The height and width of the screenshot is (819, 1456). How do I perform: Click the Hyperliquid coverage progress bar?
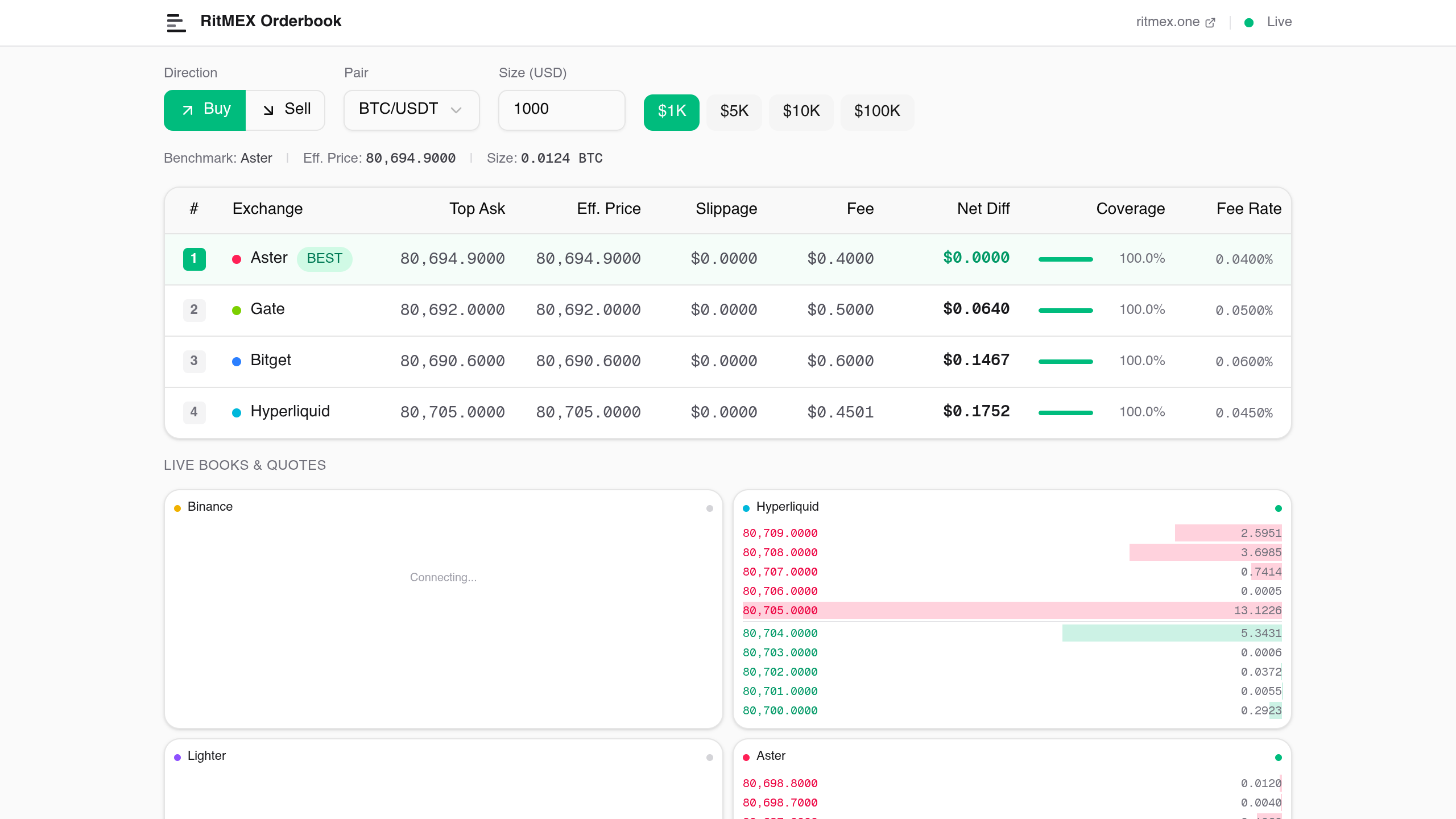click(1066, 413)
